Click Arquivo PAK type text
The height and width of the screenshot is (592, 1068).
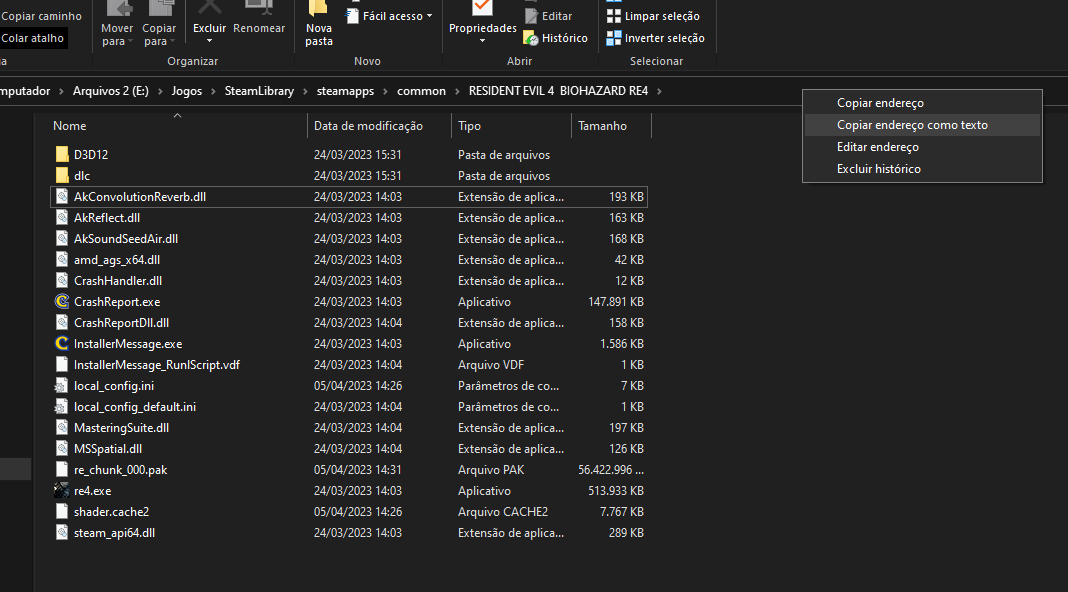(491, 469)
